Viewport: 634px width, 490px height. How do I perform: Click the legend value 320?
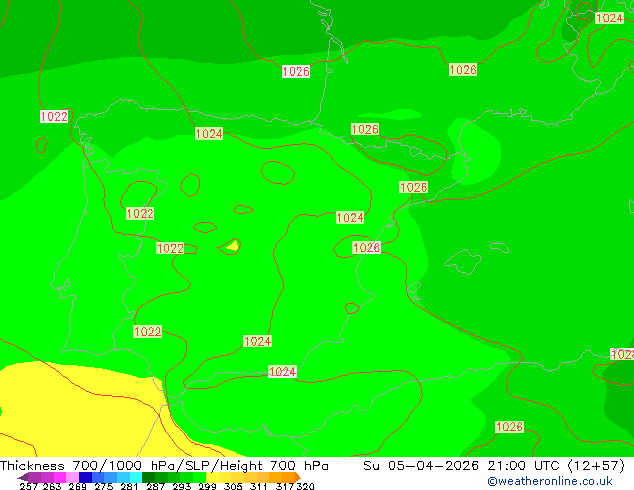click(x=305, y=486)
